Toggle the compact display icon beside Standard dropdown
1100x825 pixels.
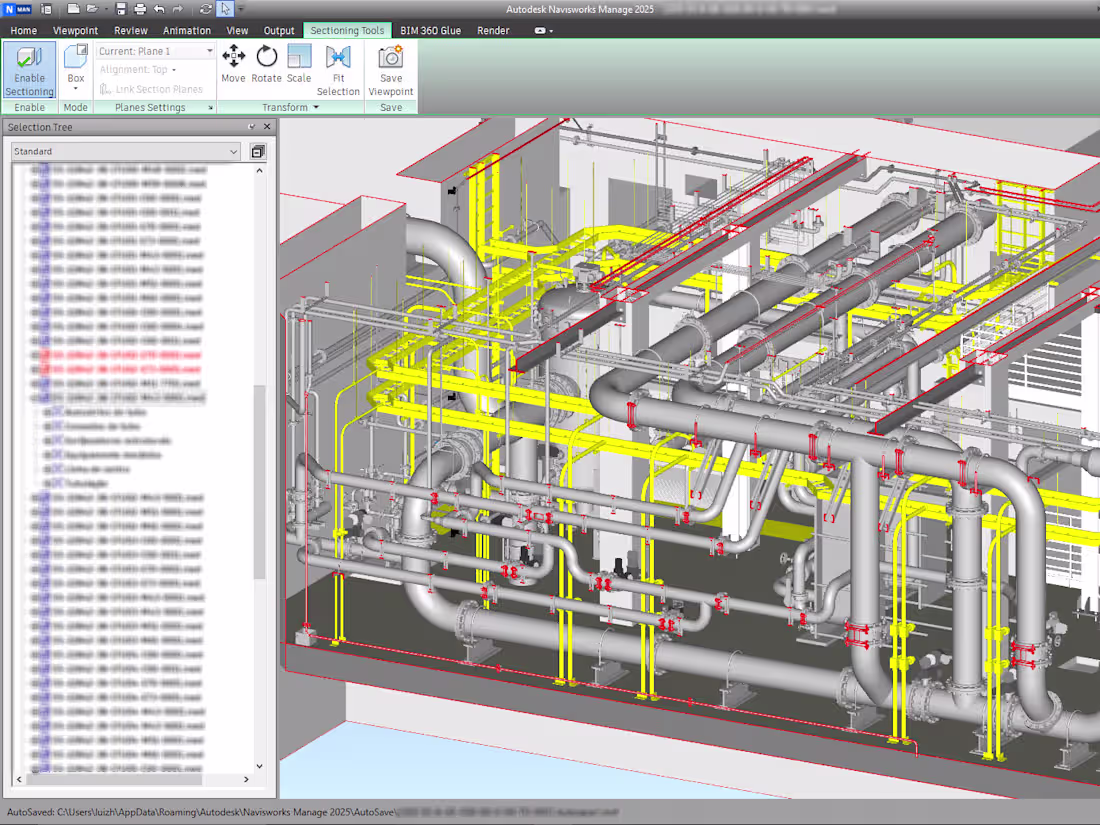pyautogui.click(x=257, y=151)
